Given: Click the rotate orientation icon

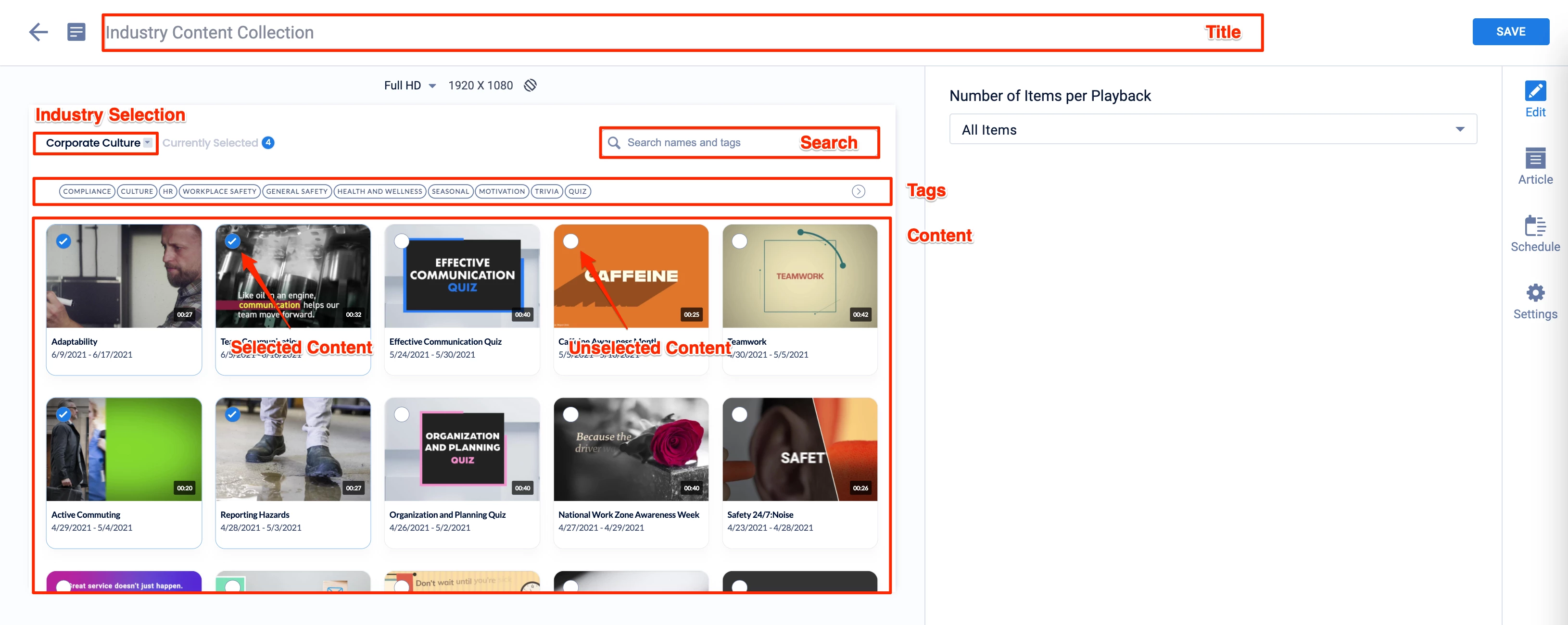Looking at the screenshot, I should coord(530,85).
